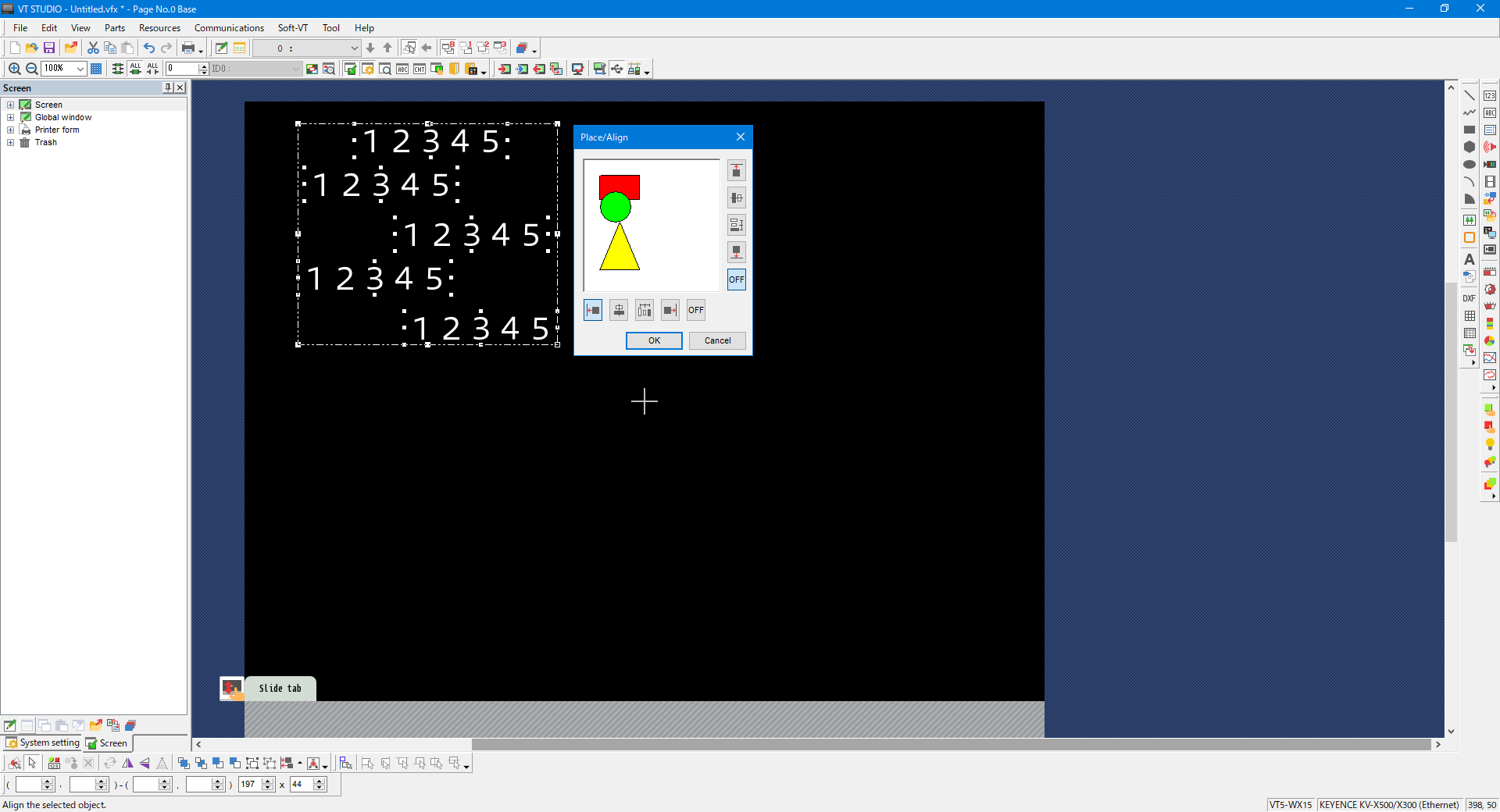1500x812 pixels.
Task: Cancel the Place/Align dialog
Action: point(717,341)
